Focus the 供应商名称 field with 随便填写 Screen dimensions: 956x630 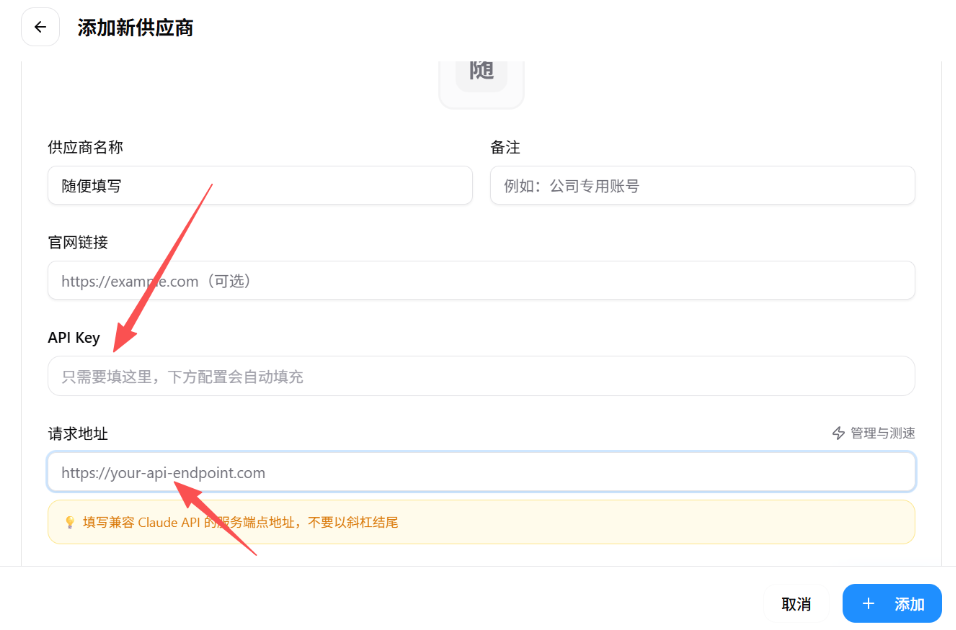[x=260, y=185]
